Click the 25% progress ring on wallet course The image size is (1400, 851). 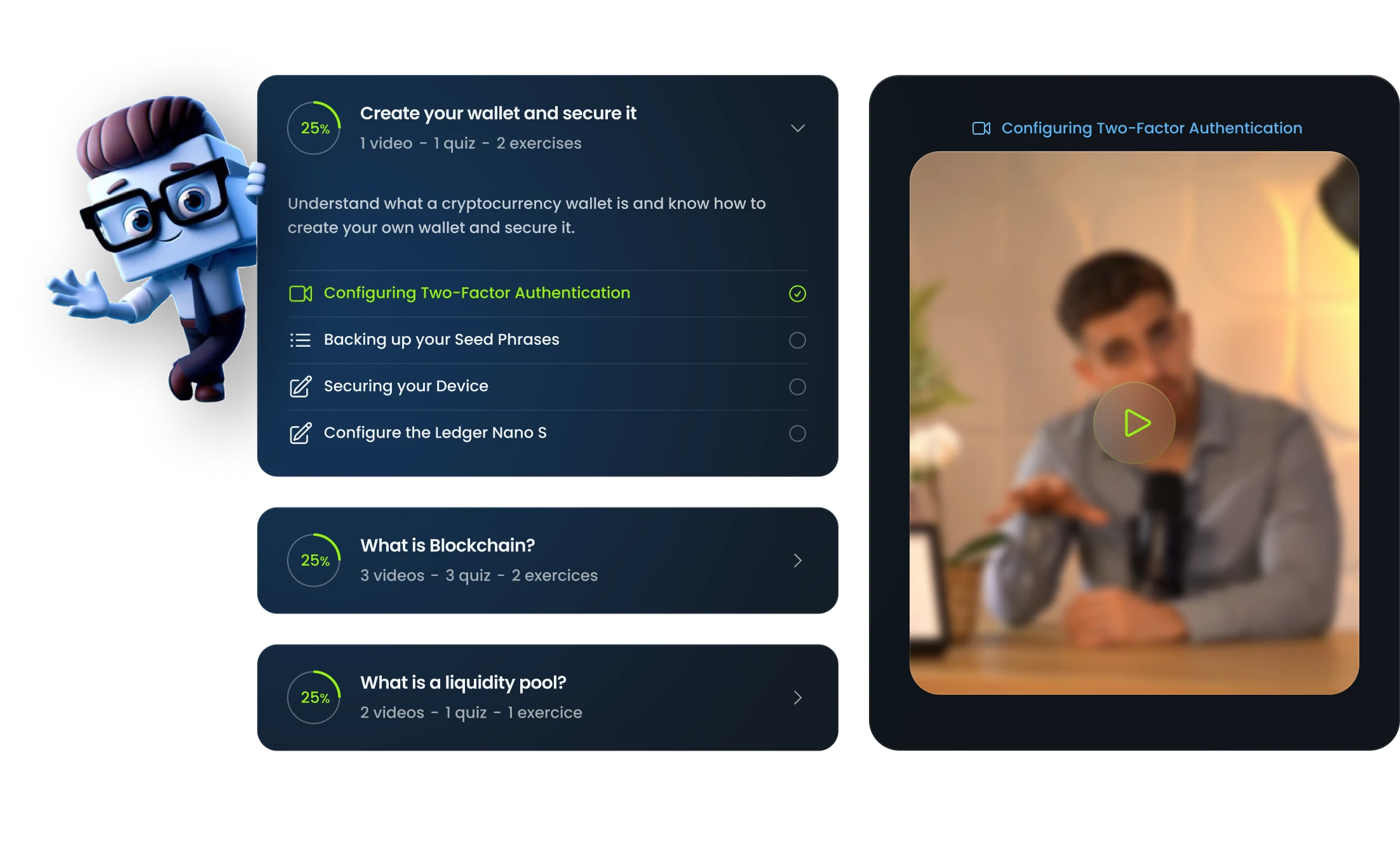[314, 128]
